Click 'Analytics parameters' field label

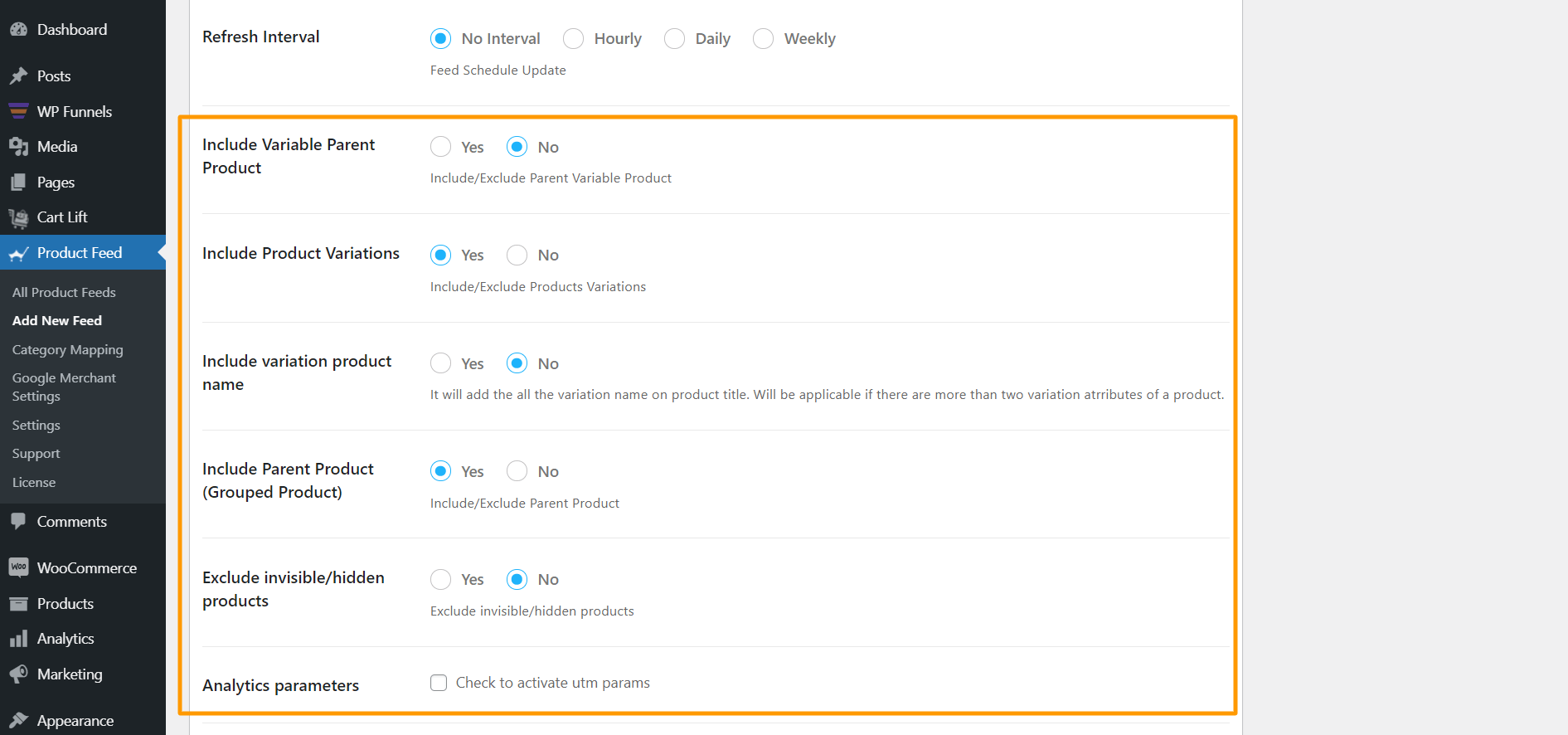(280, 686)
